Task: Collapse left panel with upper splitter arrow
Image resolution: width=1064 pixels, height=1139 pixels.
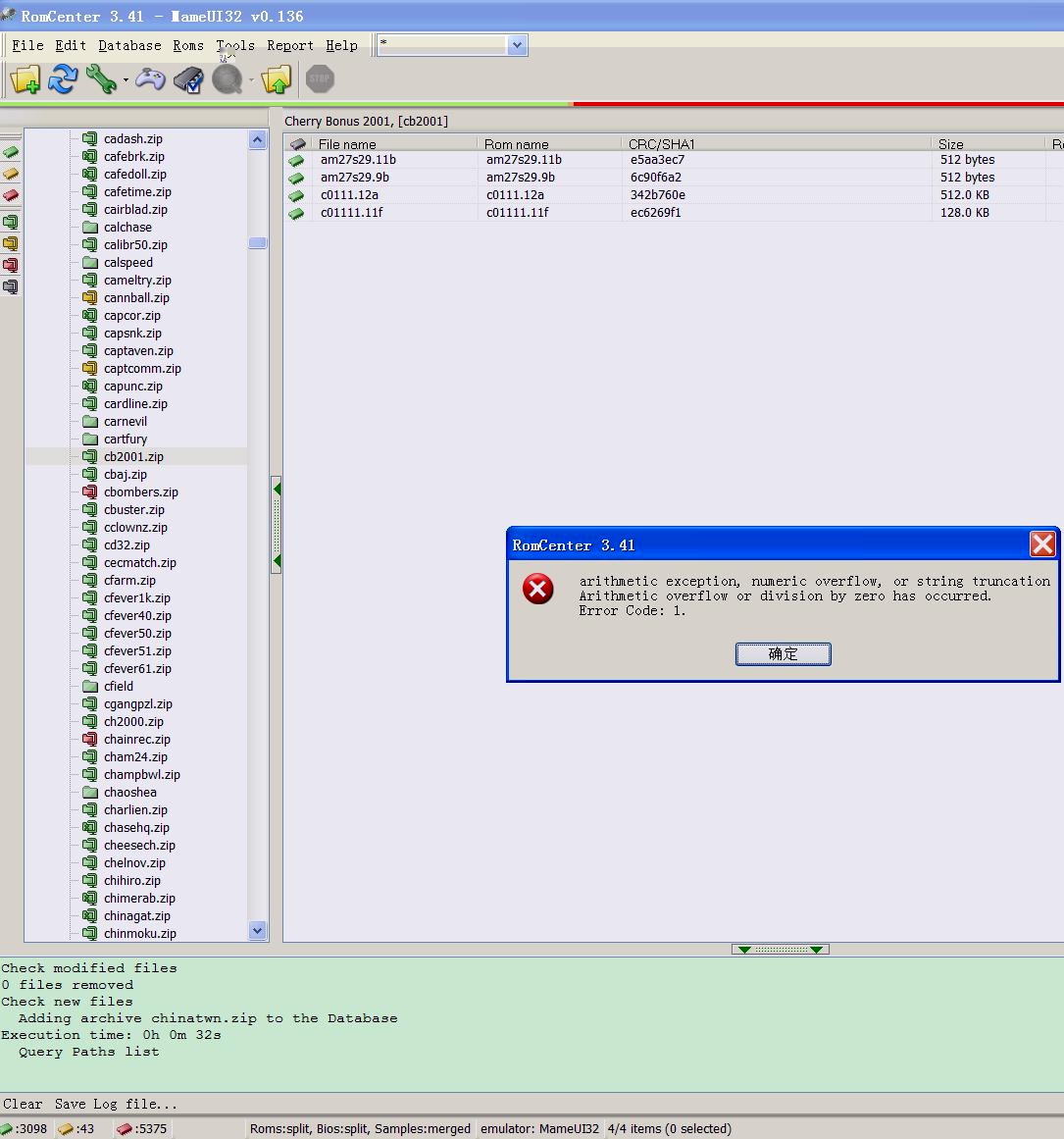Action: 277,490
